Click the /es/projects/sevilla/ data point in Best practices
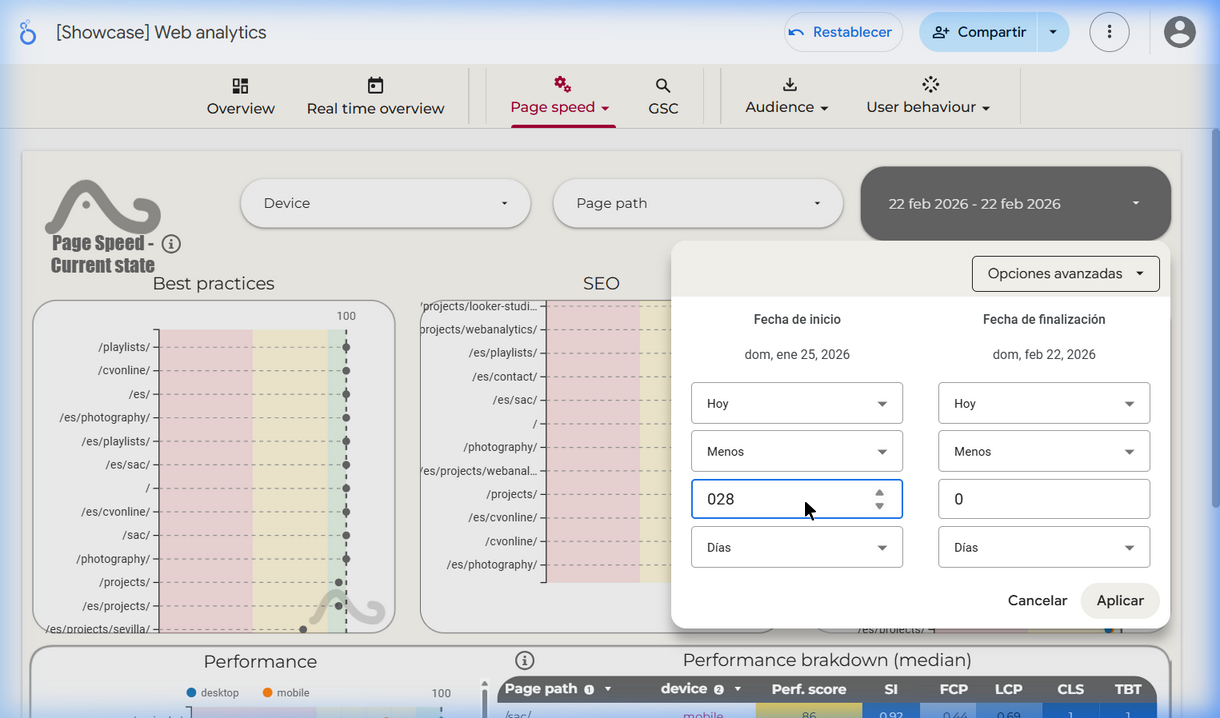Image resolution: width=1220 pixels, height=718 pixels. [x=303, y=629]
